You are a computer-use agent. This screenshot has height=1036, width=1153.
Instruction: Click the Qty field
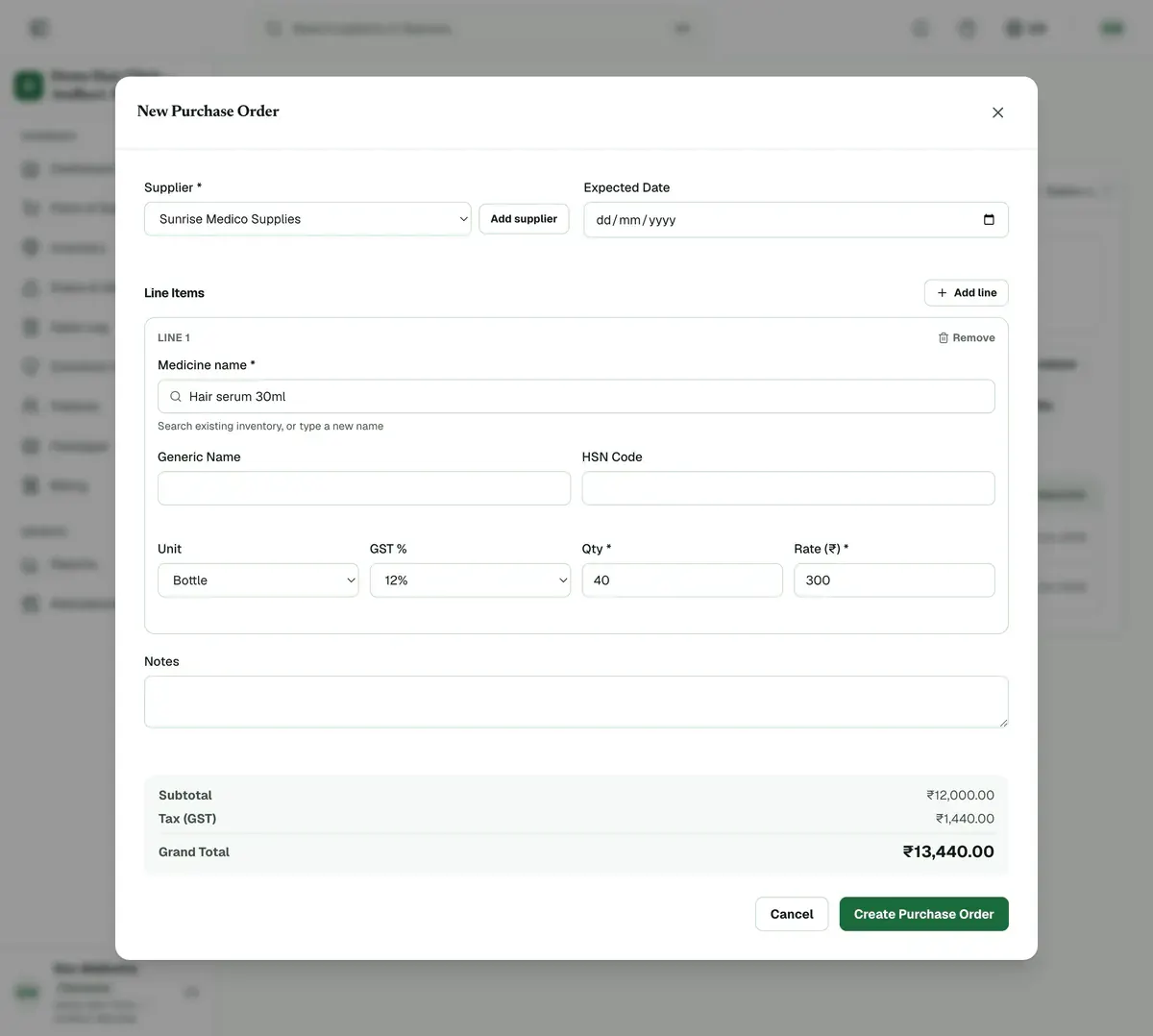click(x=682, y=580)
